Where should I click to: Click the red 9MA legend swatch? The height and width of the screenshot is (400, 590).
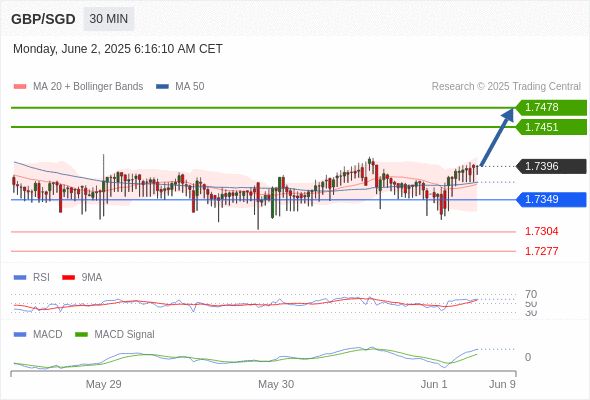click(x=68, y=278)
